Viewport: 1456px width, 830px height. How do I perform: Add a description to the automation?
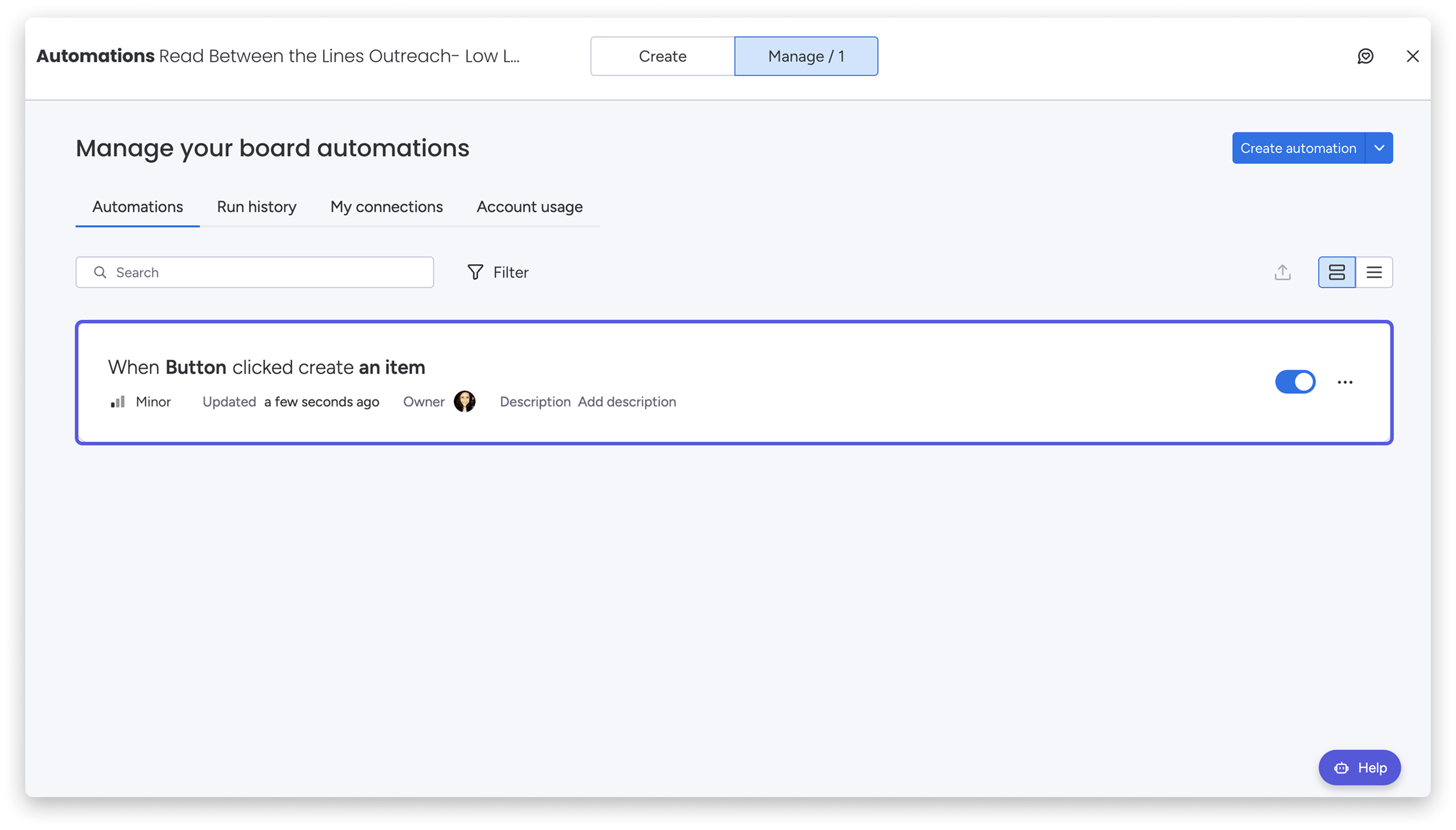tap(627, 401)
